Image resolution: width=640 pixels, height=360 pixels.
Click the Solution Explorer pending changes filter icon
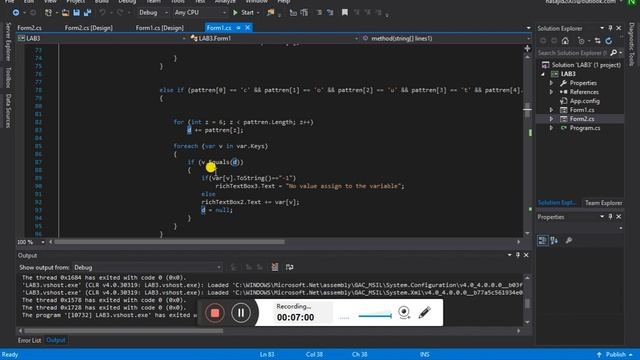pos(581,41)
